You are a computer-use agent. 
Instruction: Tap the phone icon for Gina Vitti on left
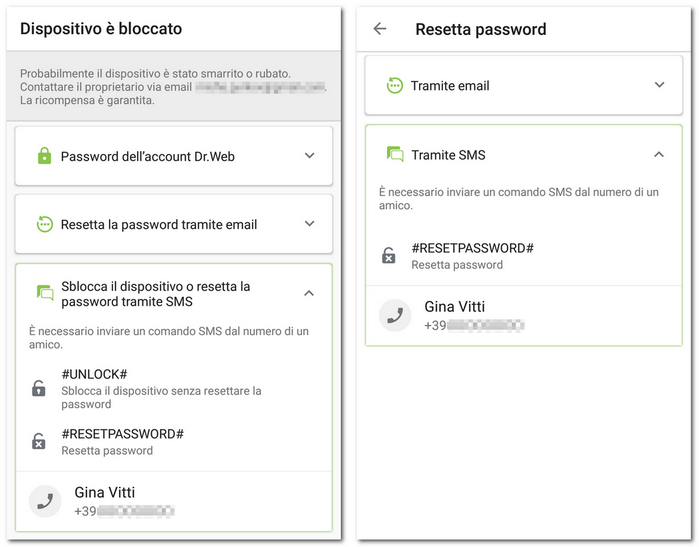[x=45, y=501]
